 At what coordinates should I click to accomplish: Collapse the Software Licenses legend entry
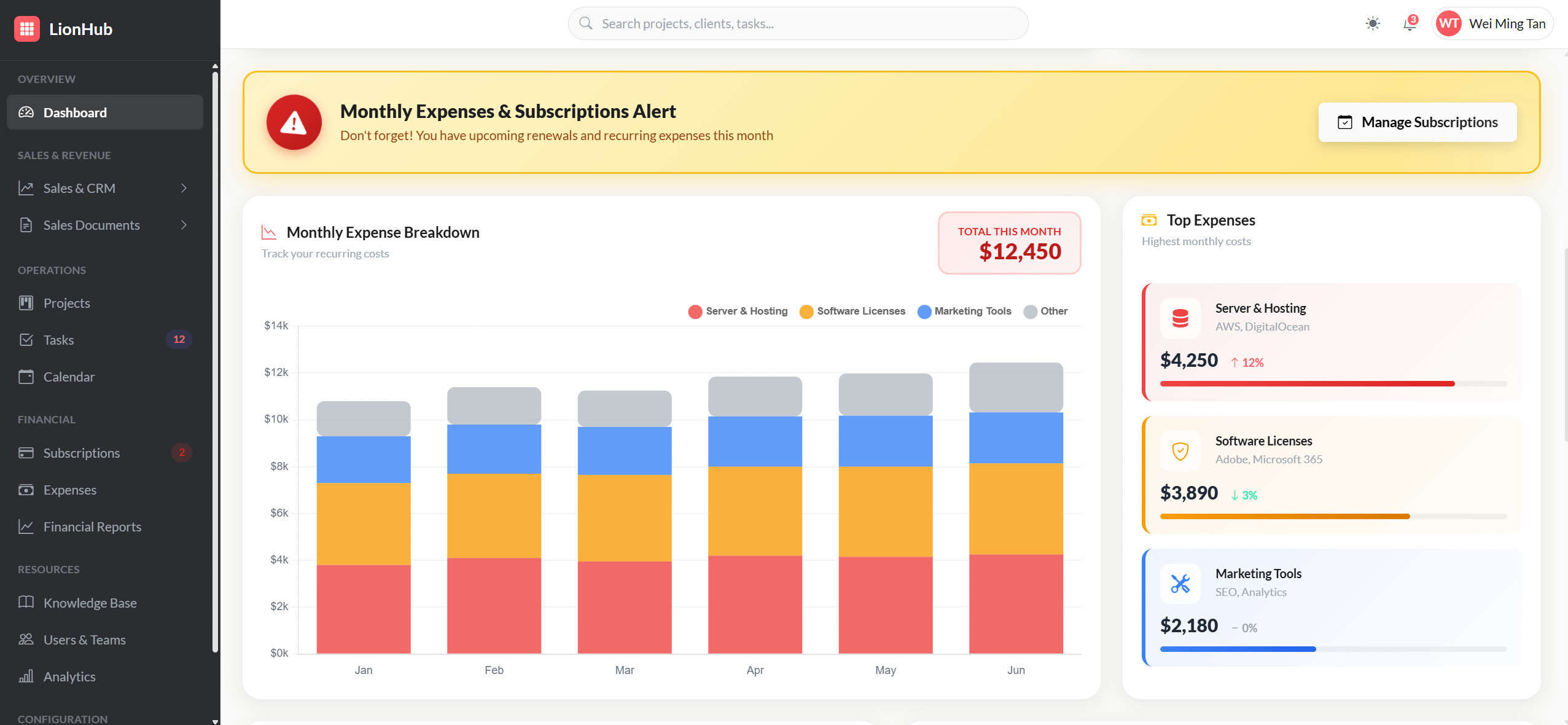point(851,312)
